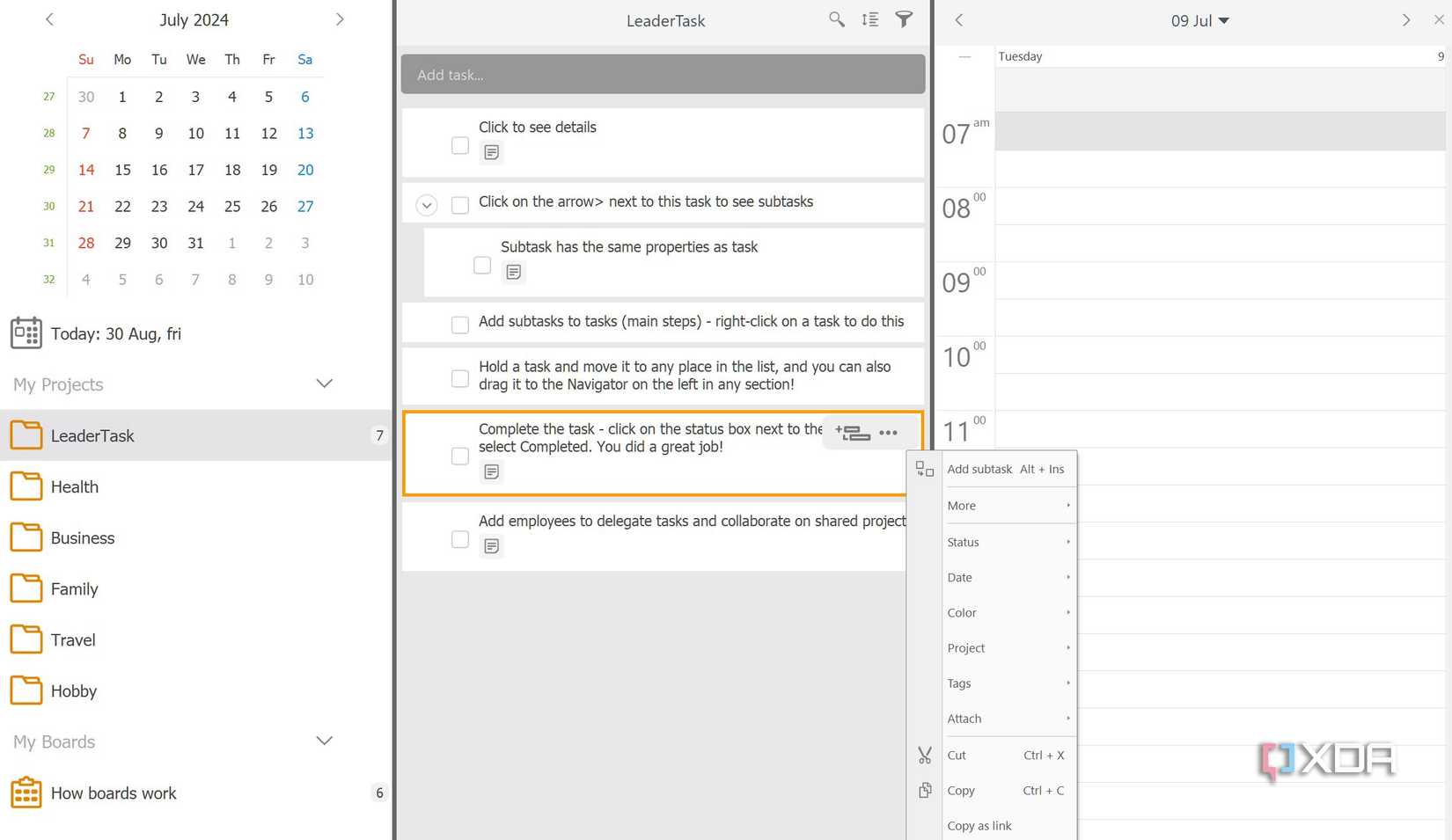Viewport: 1452px width, 840px height.
Task: Click the Business project folder icon
Action: point(26,537)
